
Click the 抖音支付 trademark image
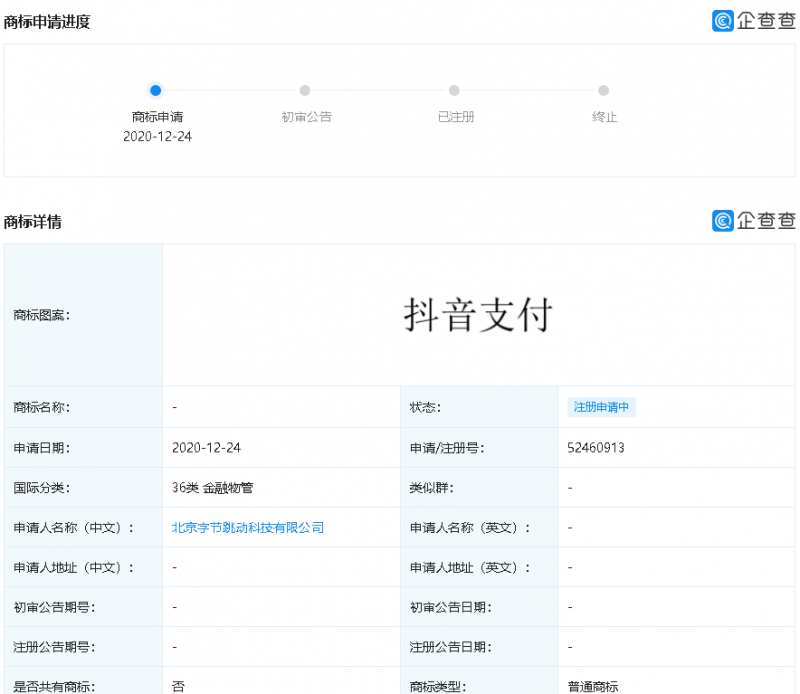[x=478, y=315]
